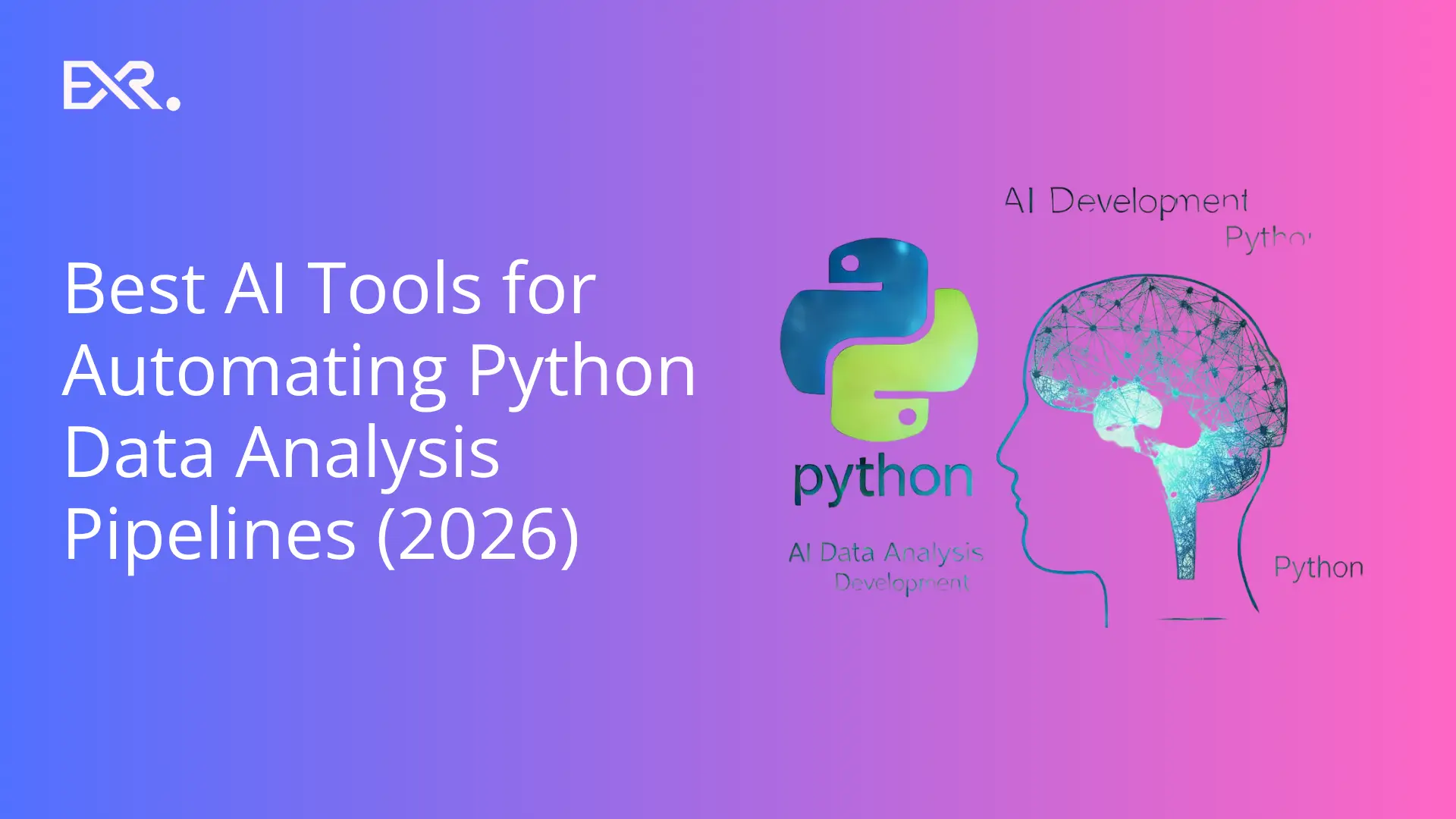Click the EXR logo

(x=122, y=86)
